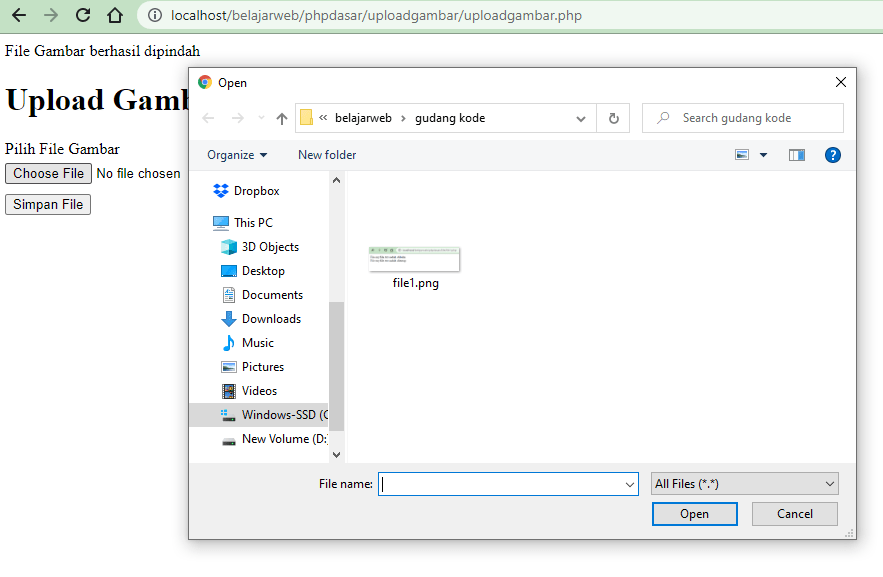Viewport: 883px width, 577px height.
Task: Click belajarweb in the breadcrumb path
Action: [x=365, y=118]
